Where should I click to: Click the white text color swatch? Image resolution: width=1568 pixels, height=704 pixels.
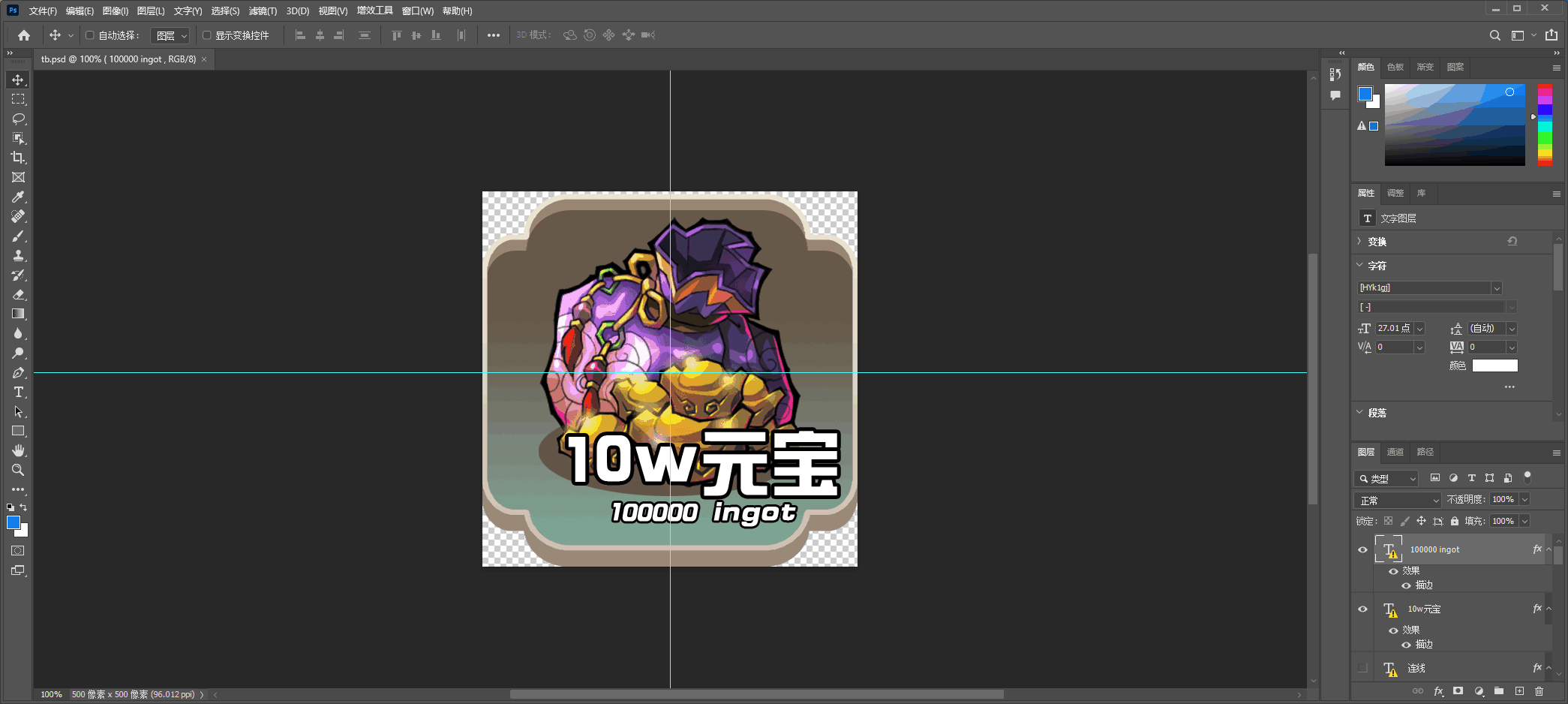1494,366
